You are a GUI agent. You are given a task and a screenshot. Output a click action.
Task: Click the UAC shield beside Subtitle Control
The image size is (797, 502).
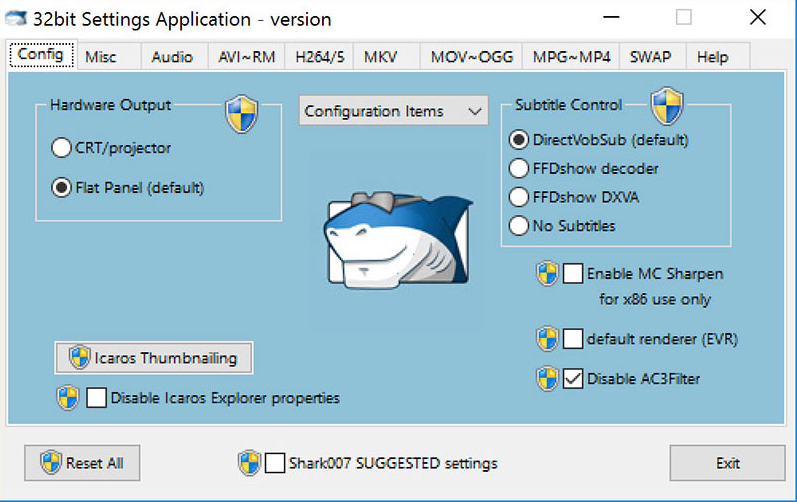[x=667, y=106]
